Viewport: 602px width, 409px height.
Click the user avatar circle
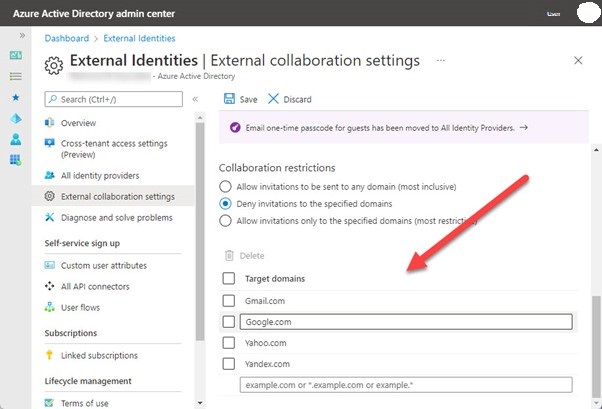(588, 13)
